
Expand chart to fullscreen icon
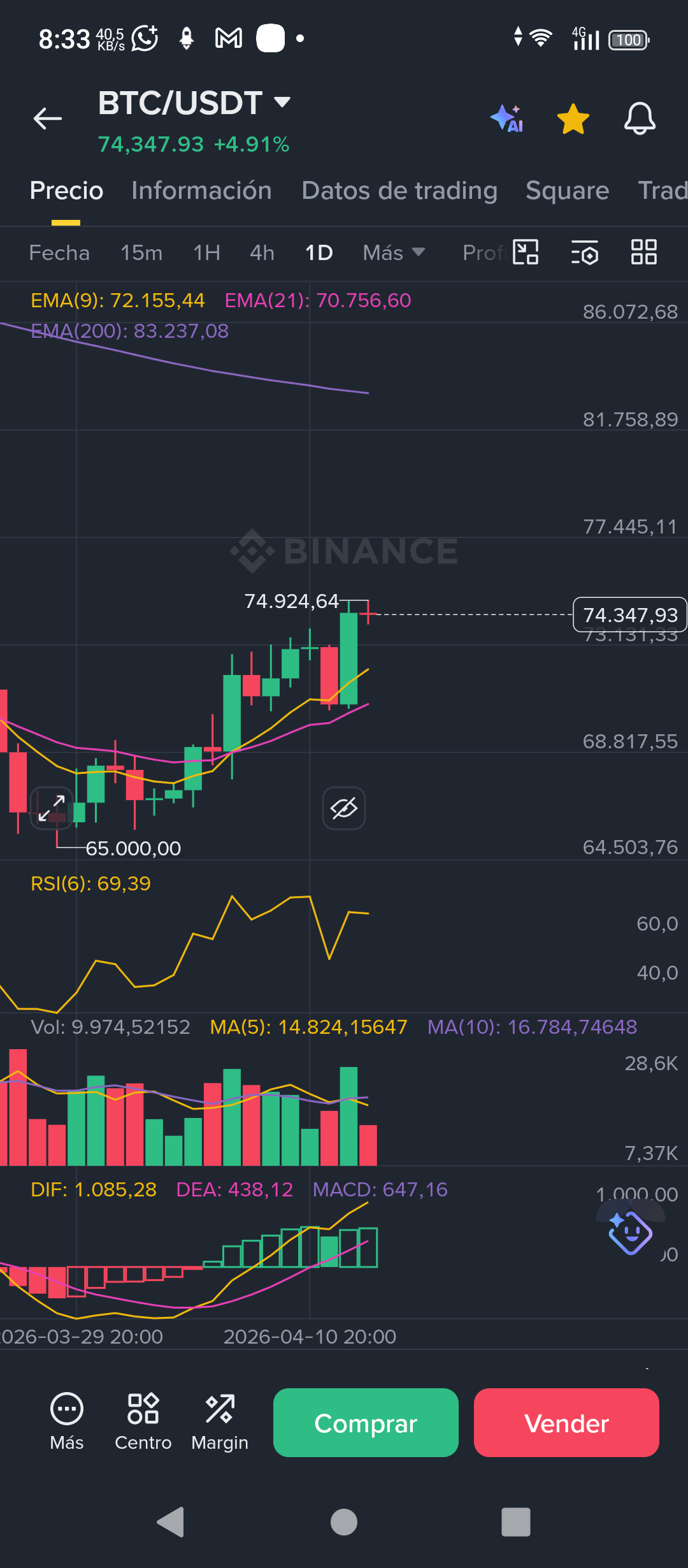click(x=52, y=808)
